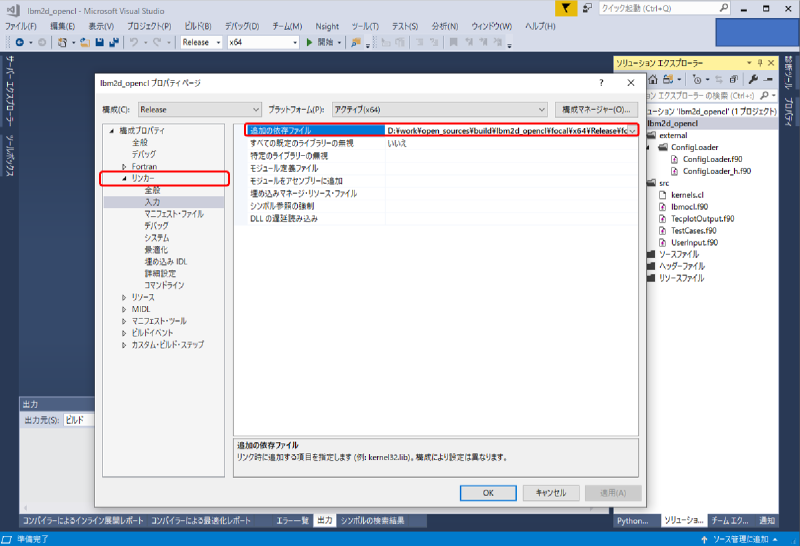This screenshot has width=800, height=546.
Task: Click the notification flag icon in title bar
Action: [566, 8]
